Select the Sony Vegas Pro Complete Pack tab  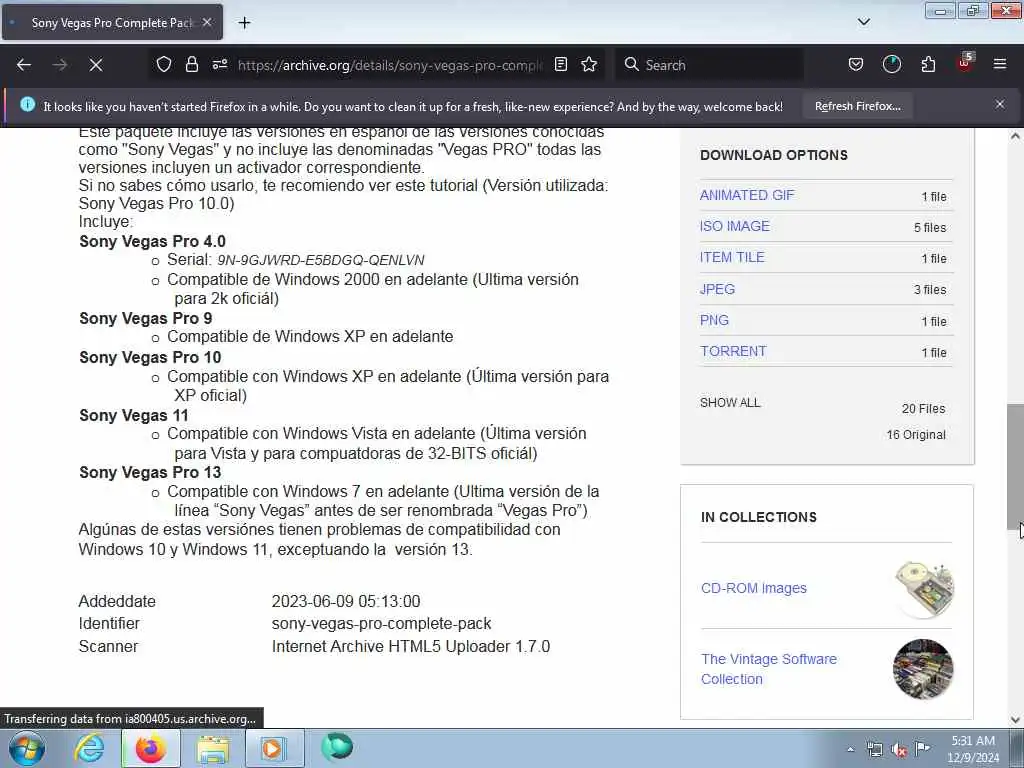click(x=112, y=23)
